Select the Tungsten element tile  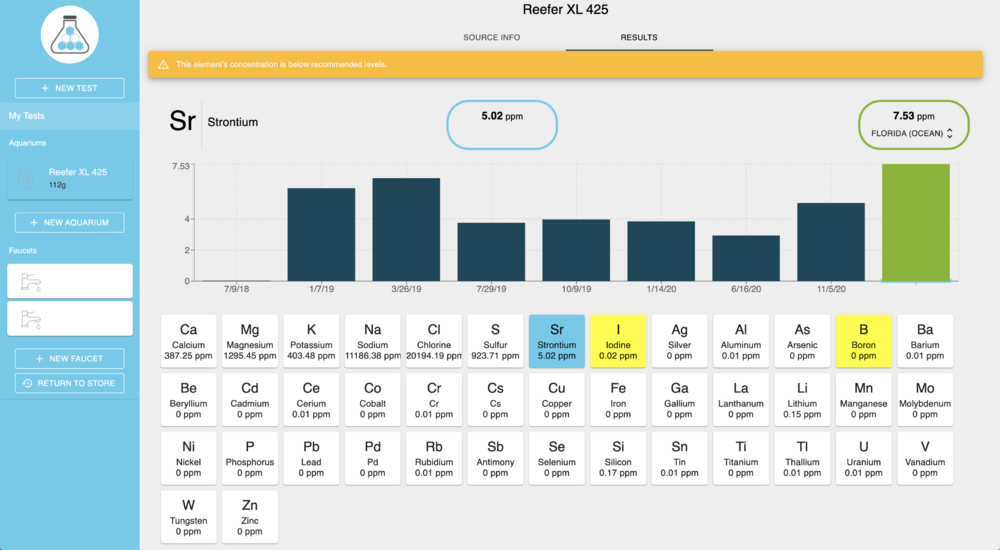tap(188, 517)
